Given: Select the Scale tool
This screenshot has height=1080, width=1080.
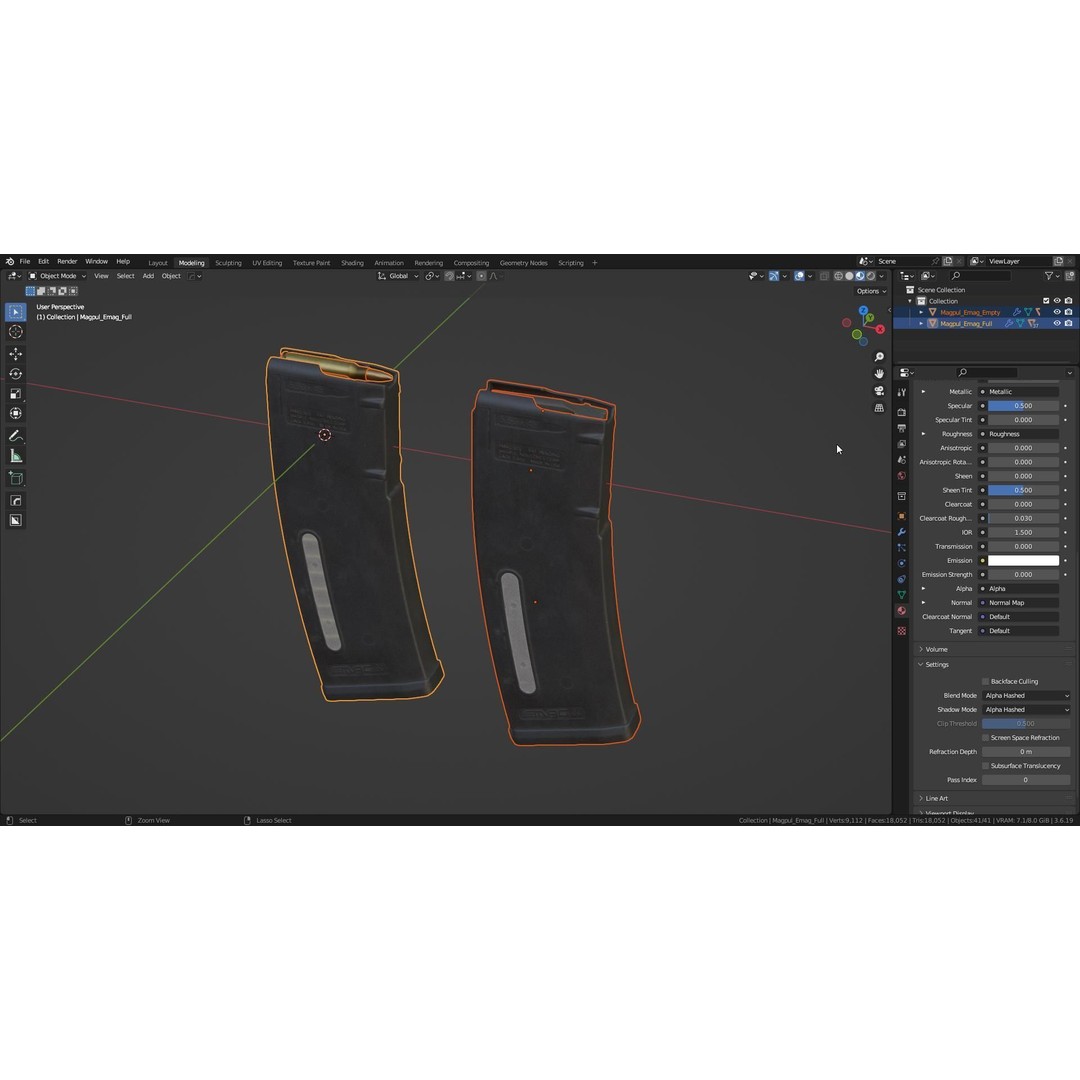Looking at the screenshot, I should pos(15,393).
